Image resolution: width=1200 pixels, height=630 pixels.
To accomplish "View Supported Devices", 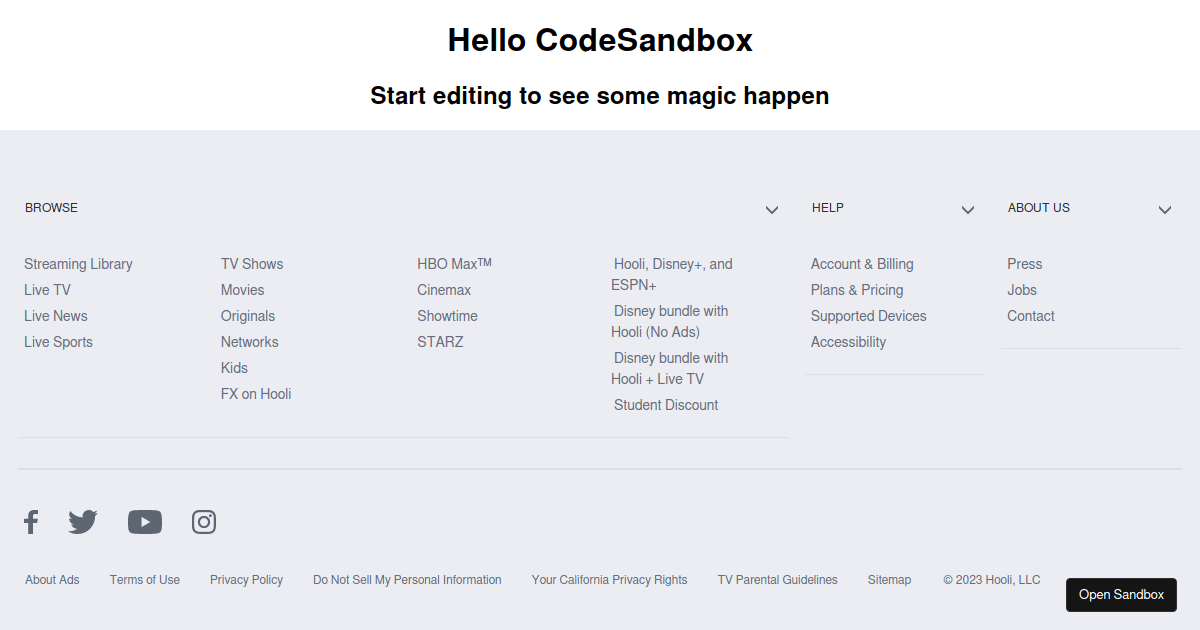I will point(868,315).
